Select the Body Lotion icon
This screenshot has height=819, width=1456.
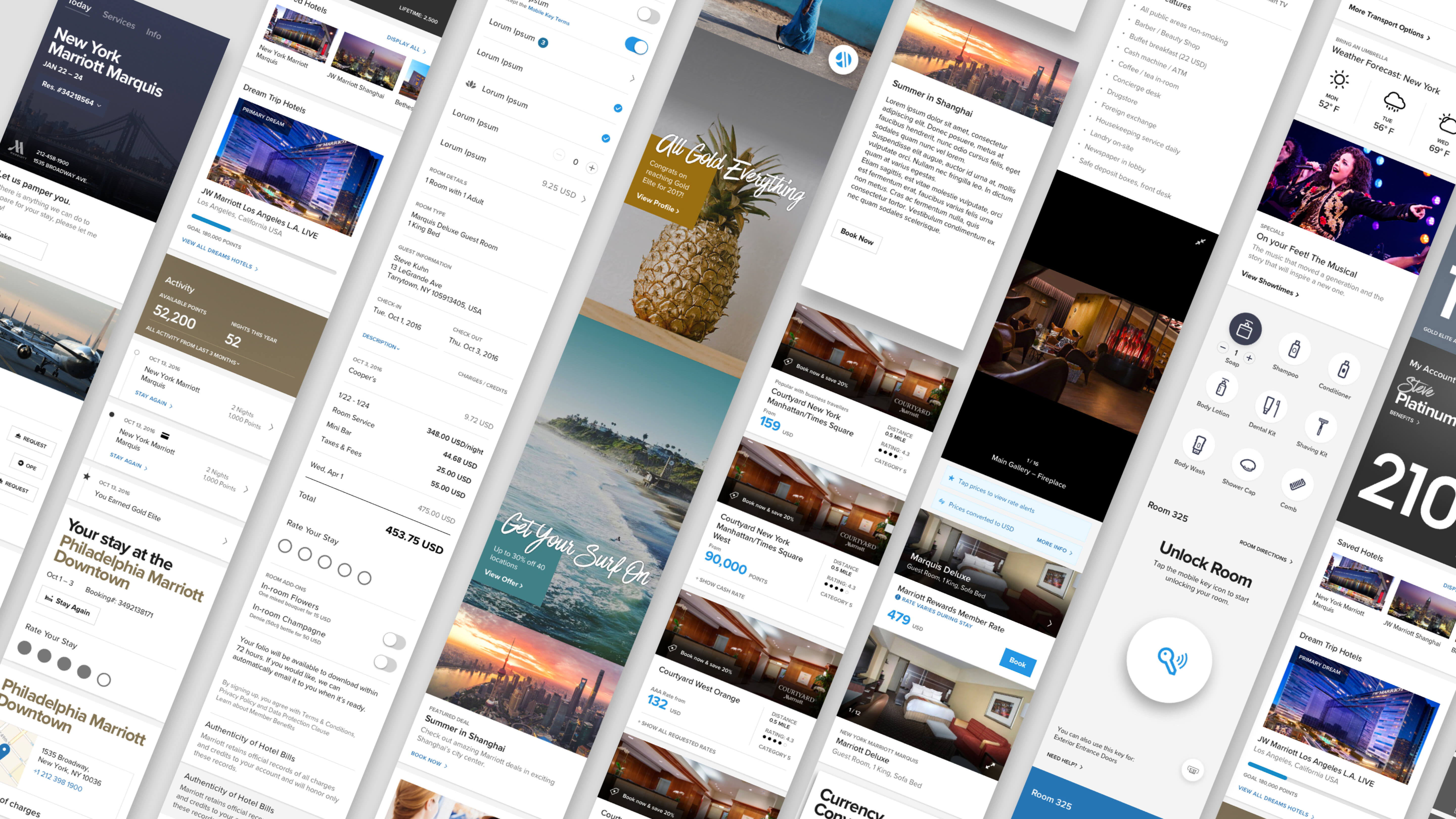pyautogui.click(x=1221, y=388)
